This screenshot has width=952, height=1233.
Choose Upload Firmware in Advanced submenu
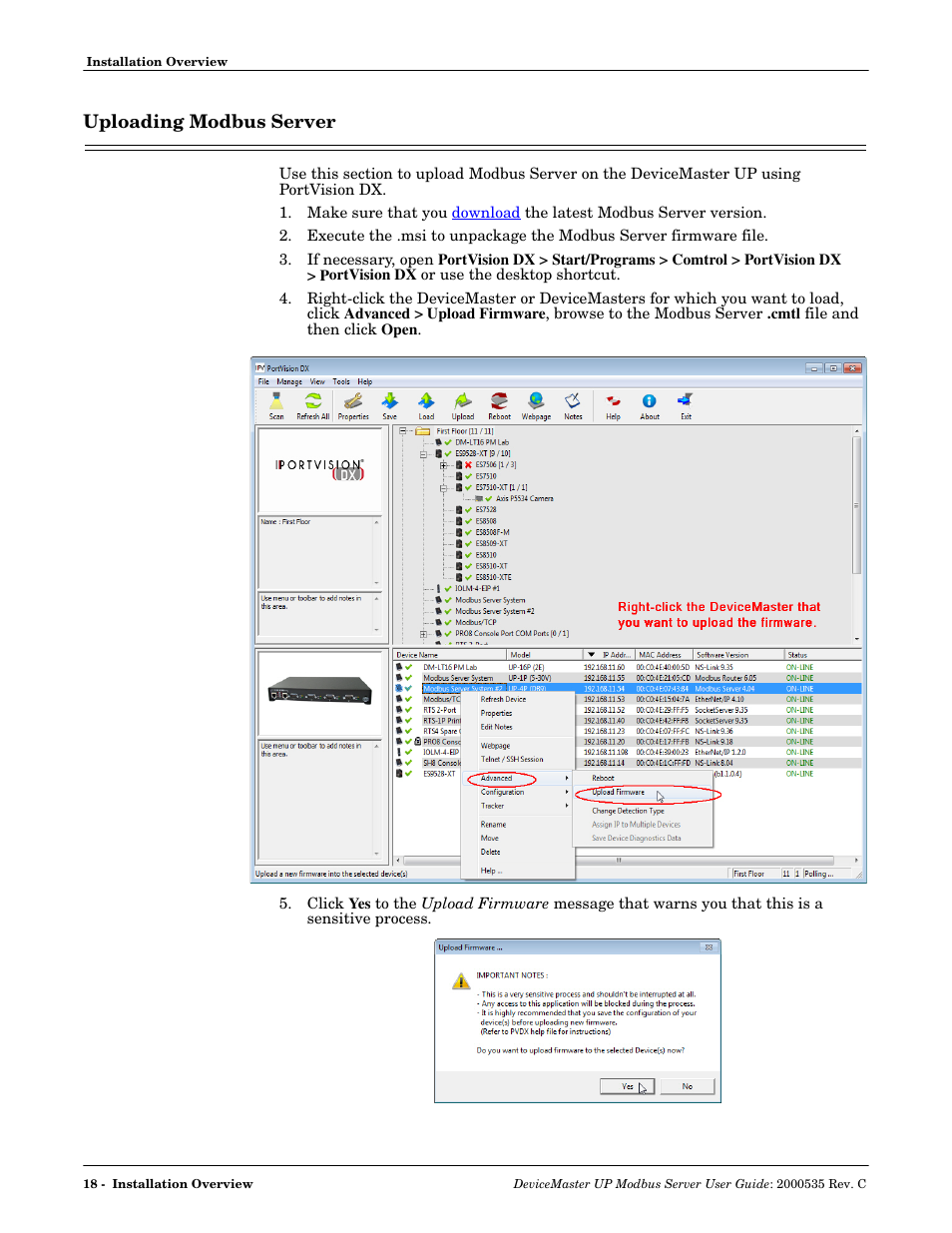pyautogui.click(x=643, y=793)
